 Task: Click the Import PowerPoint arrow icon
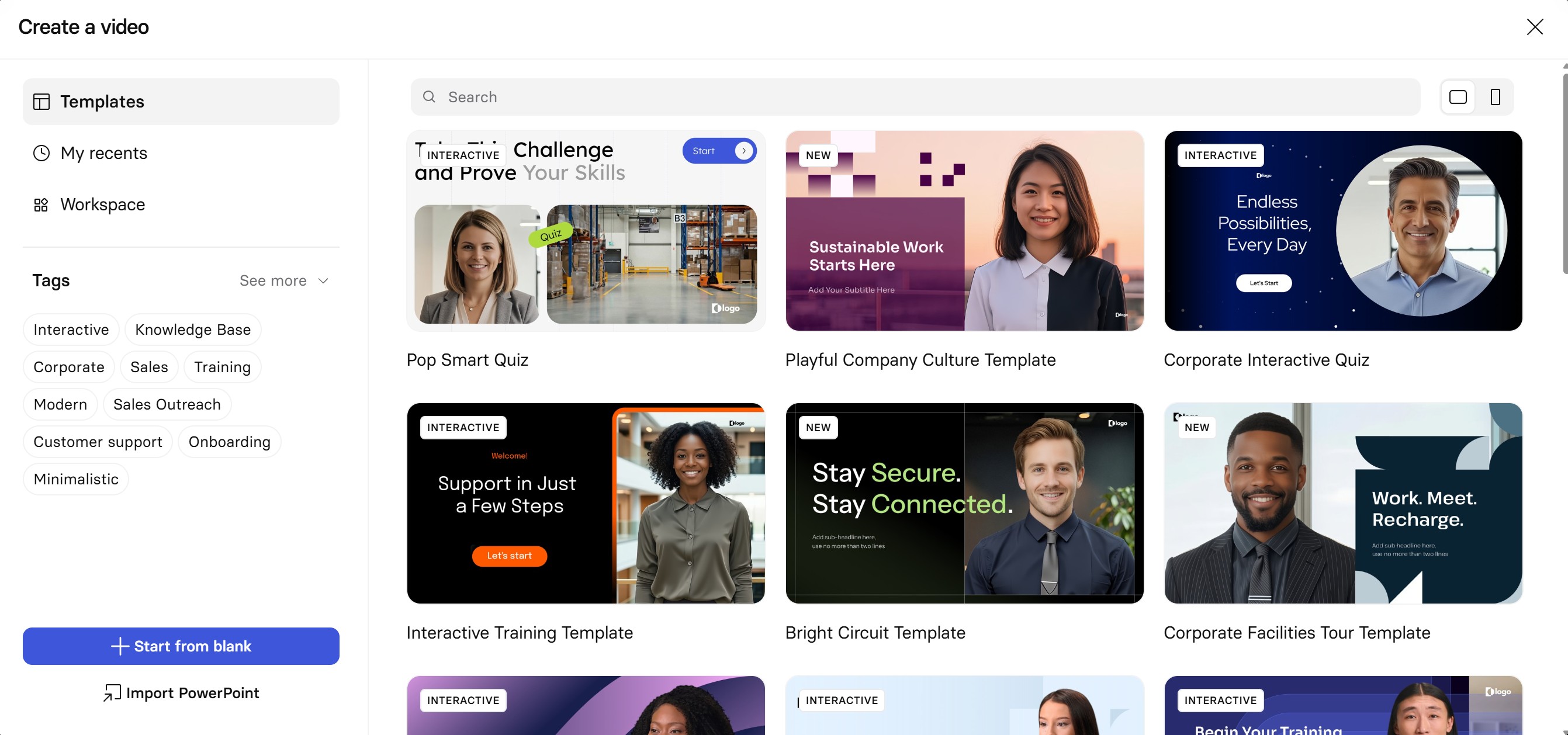(x=112, y=693)
